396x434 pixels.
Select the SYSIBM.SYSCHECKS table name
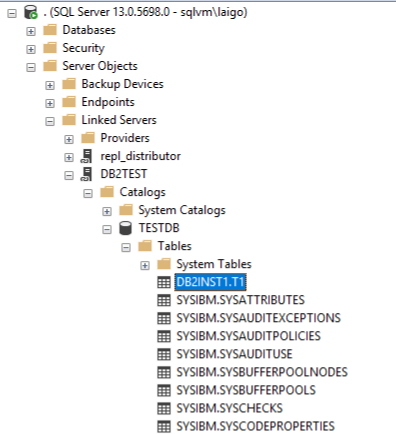click(230, 408)
